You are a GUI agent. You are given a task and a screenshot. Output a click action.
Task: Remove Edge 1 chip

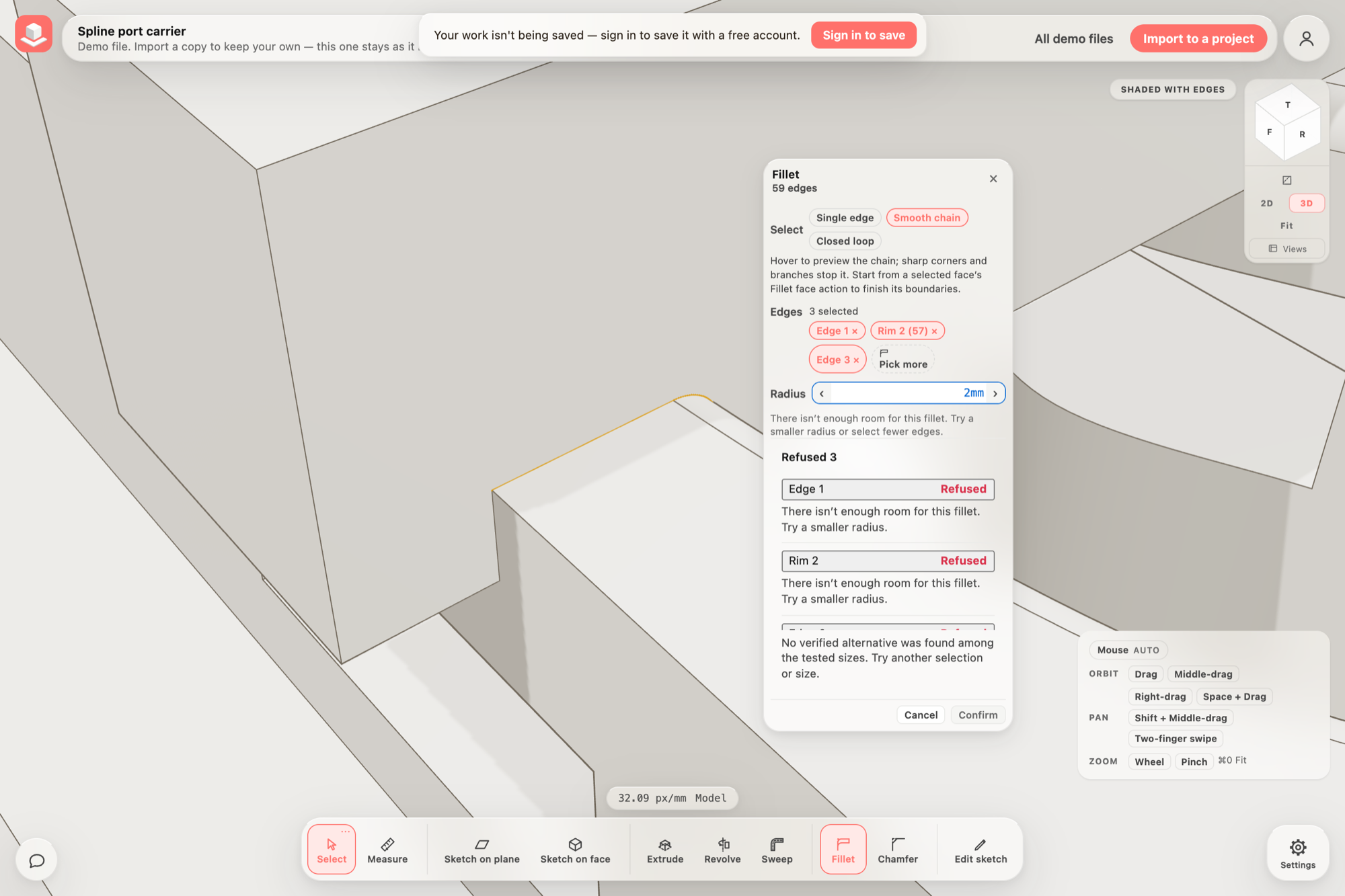coord(855,331)
